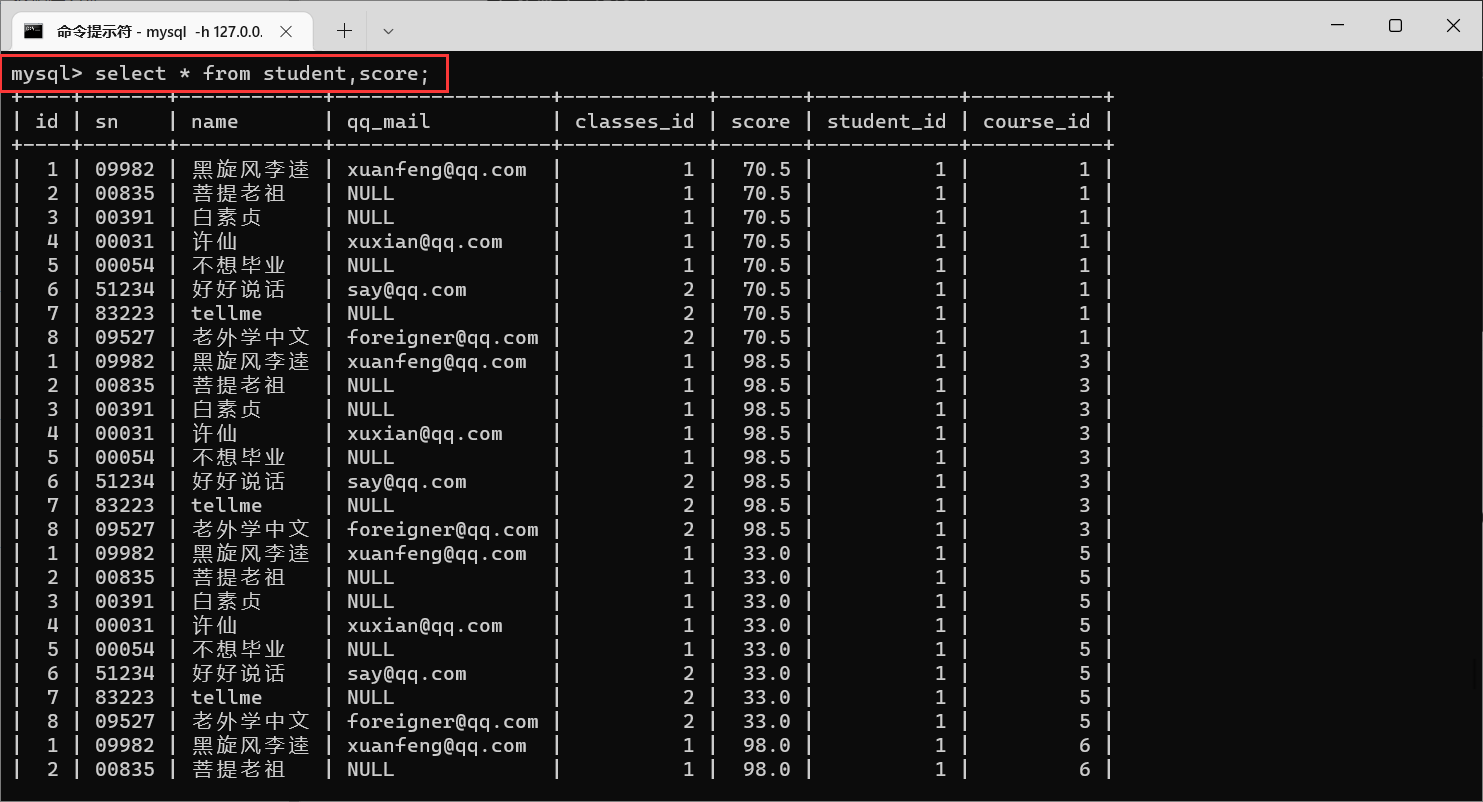
Task: Click the 'course_id' column header
Action: 1037,122
